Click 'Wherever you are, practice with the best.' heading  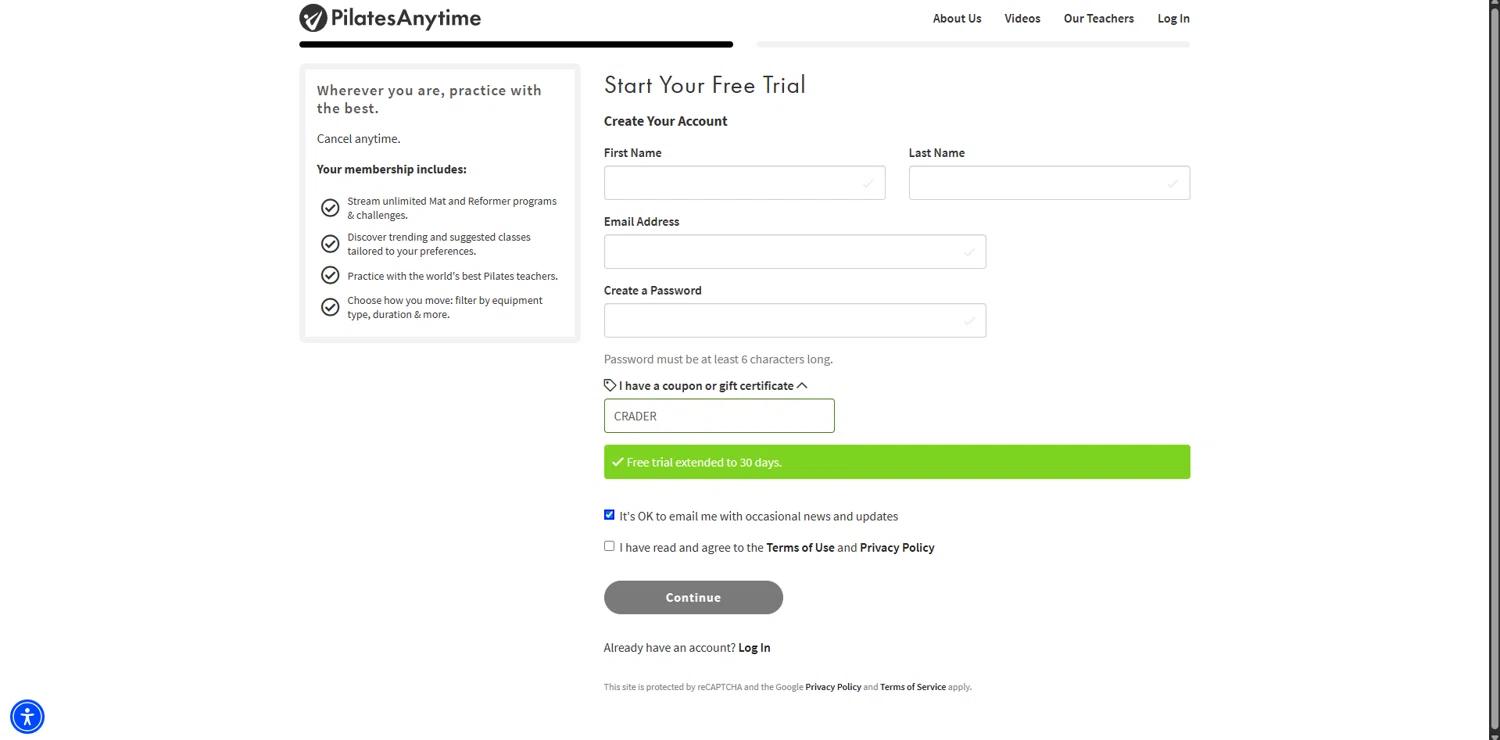pyautogui.click(x=430, y=99)
